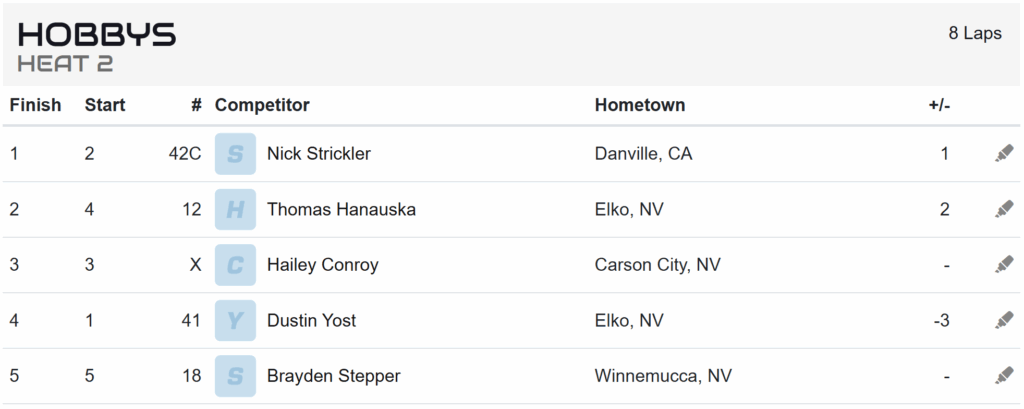
Task: Open Nick Strickler's avatar badge
Action: (x=235, y=154)
